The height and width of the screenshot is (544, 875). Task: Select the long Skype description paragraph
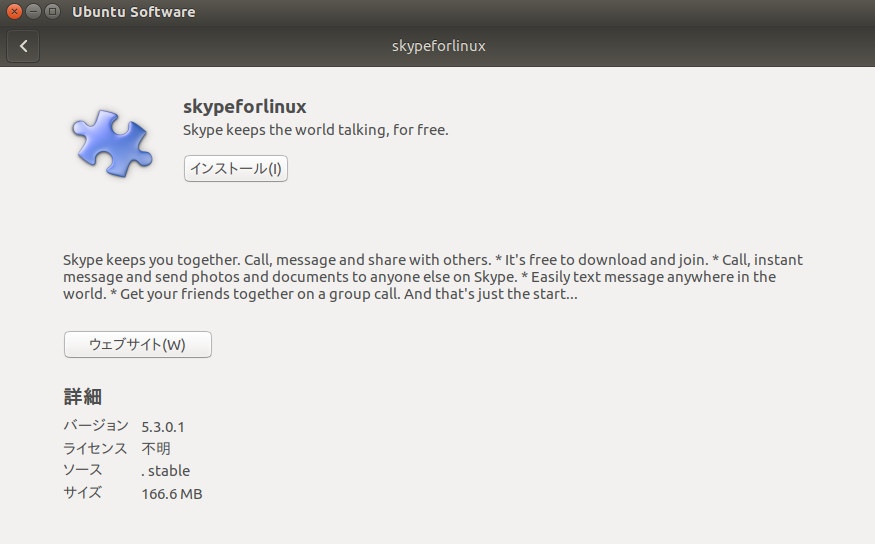pos(432,277)
